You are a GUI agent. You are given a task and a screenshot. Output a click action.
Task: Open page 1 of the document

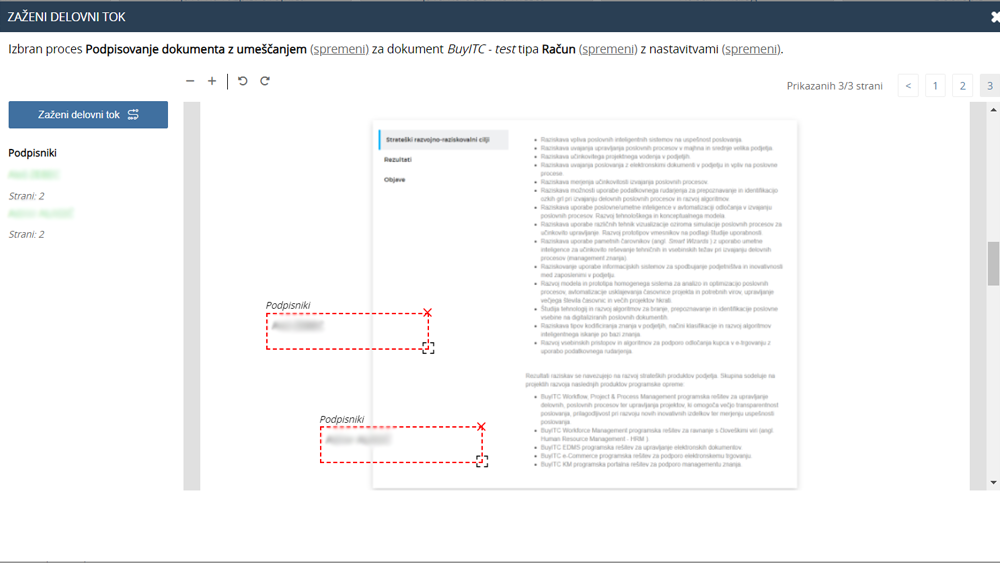pyautogui.click(x=936, y=85)
